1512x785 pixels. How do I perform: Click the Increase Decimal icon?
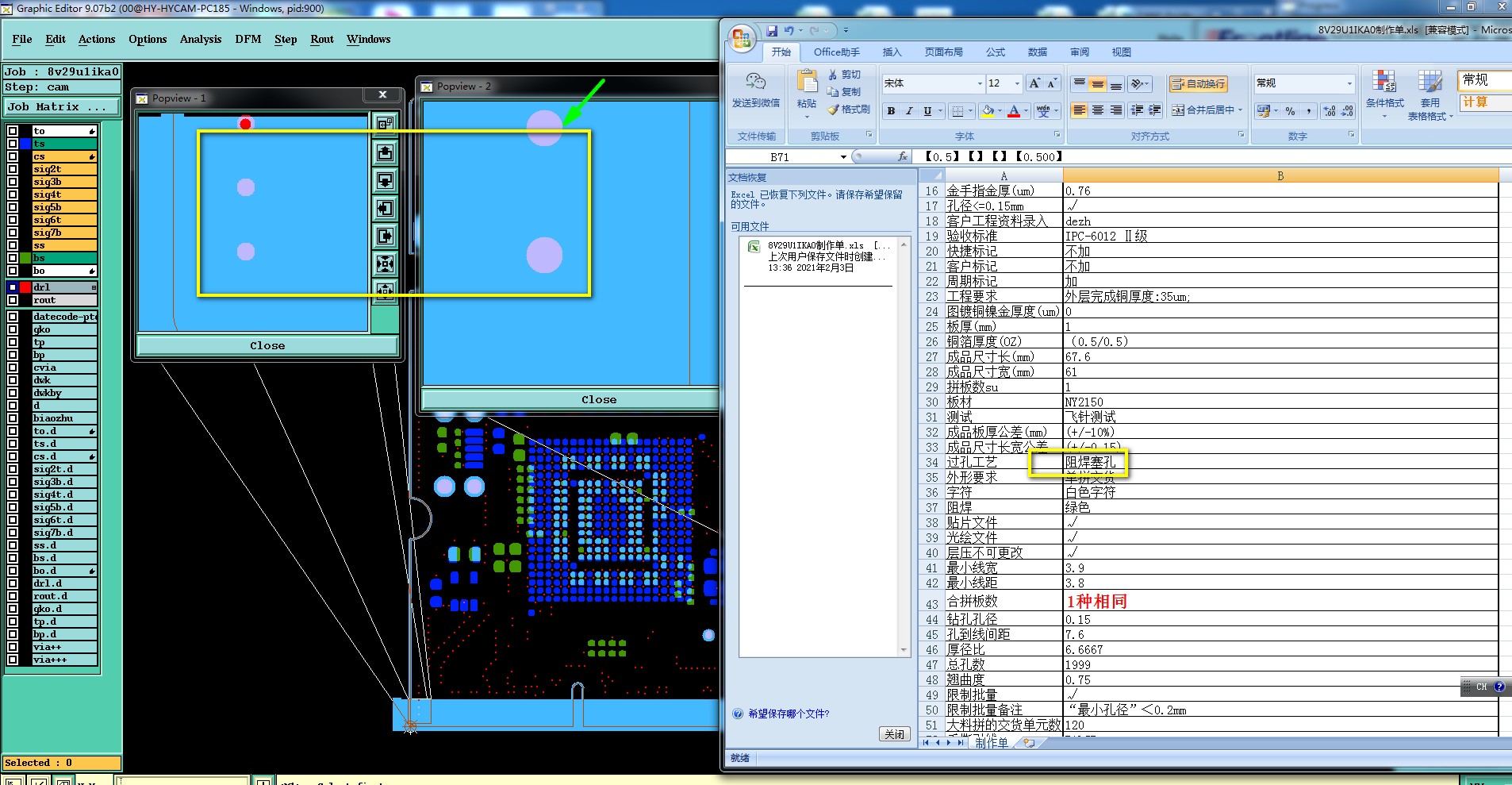[x=1330, y=111]
